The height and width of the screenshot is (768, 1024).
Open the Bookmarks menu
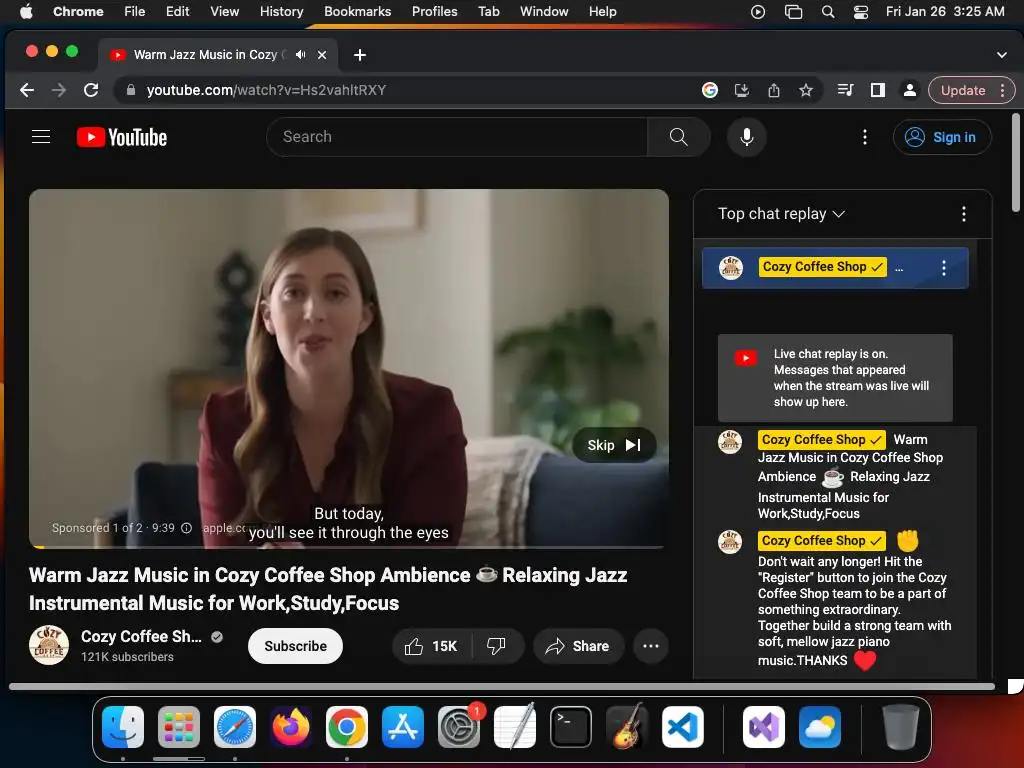357,12
